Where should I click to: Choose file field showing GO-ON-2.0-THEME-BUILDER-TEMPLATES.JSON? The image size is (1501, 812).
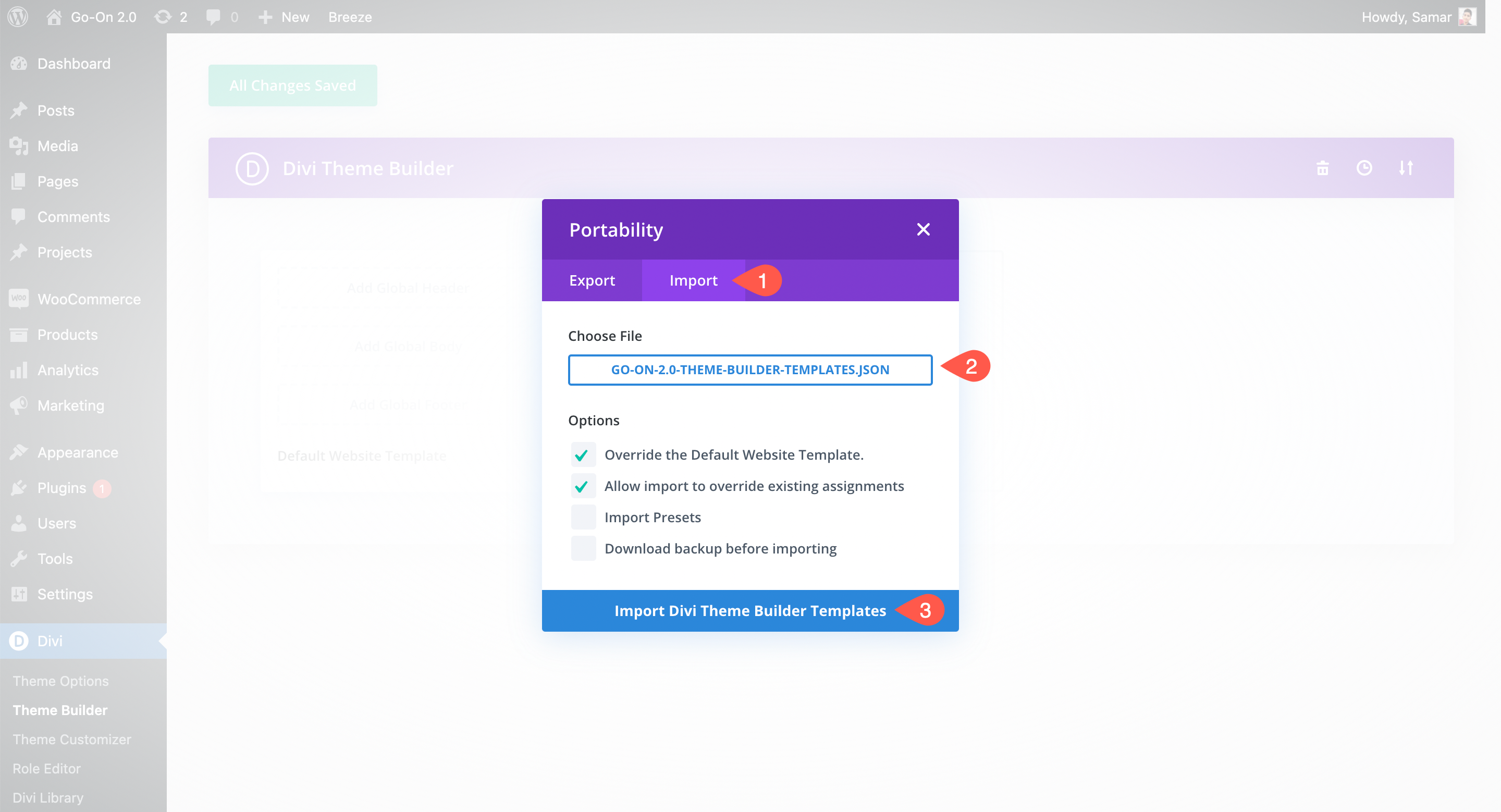750,370
